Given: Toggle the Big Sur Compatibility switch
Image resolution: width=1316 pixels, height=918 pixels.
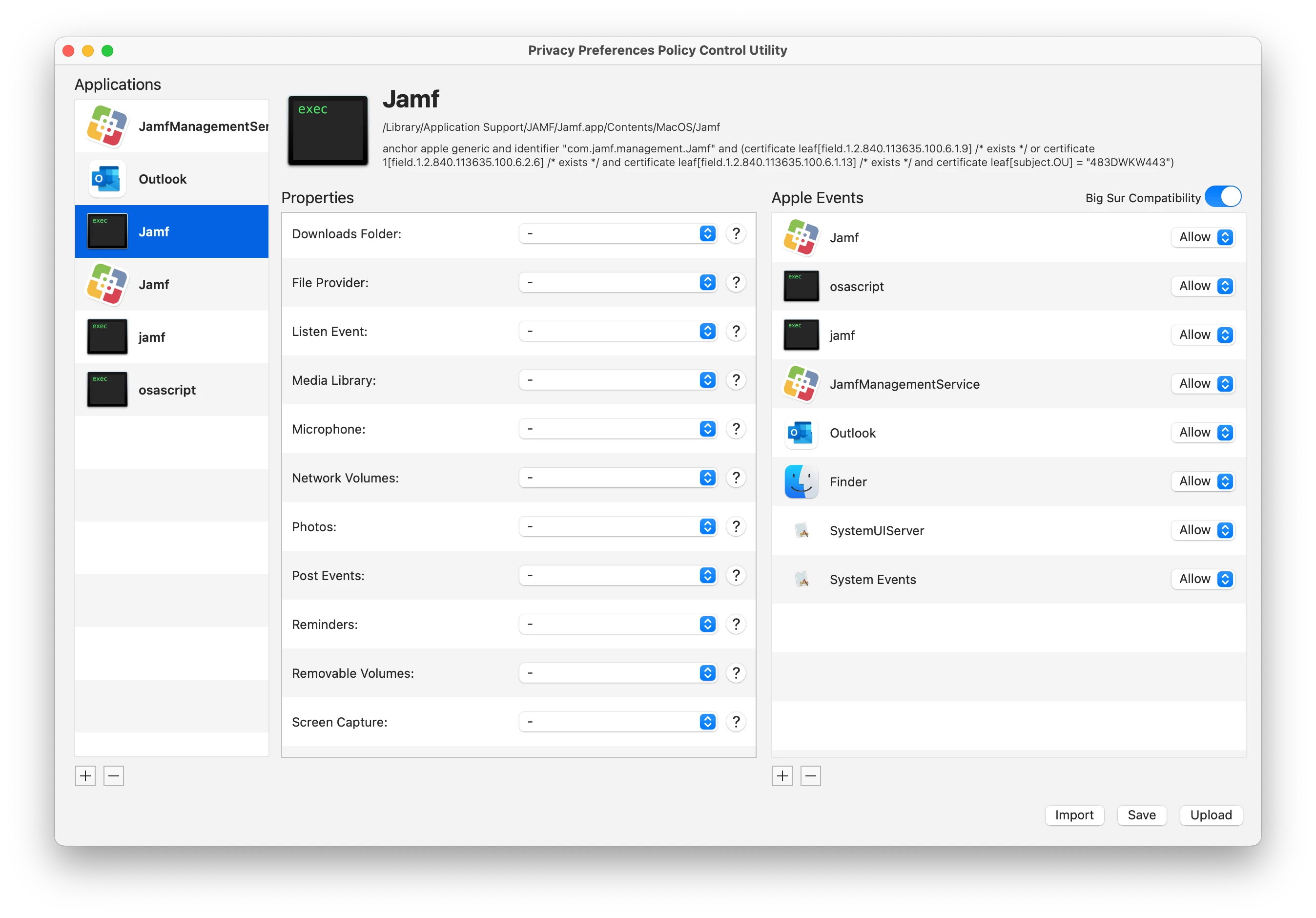Looking at the screenshot, I should pos(1223,197).
